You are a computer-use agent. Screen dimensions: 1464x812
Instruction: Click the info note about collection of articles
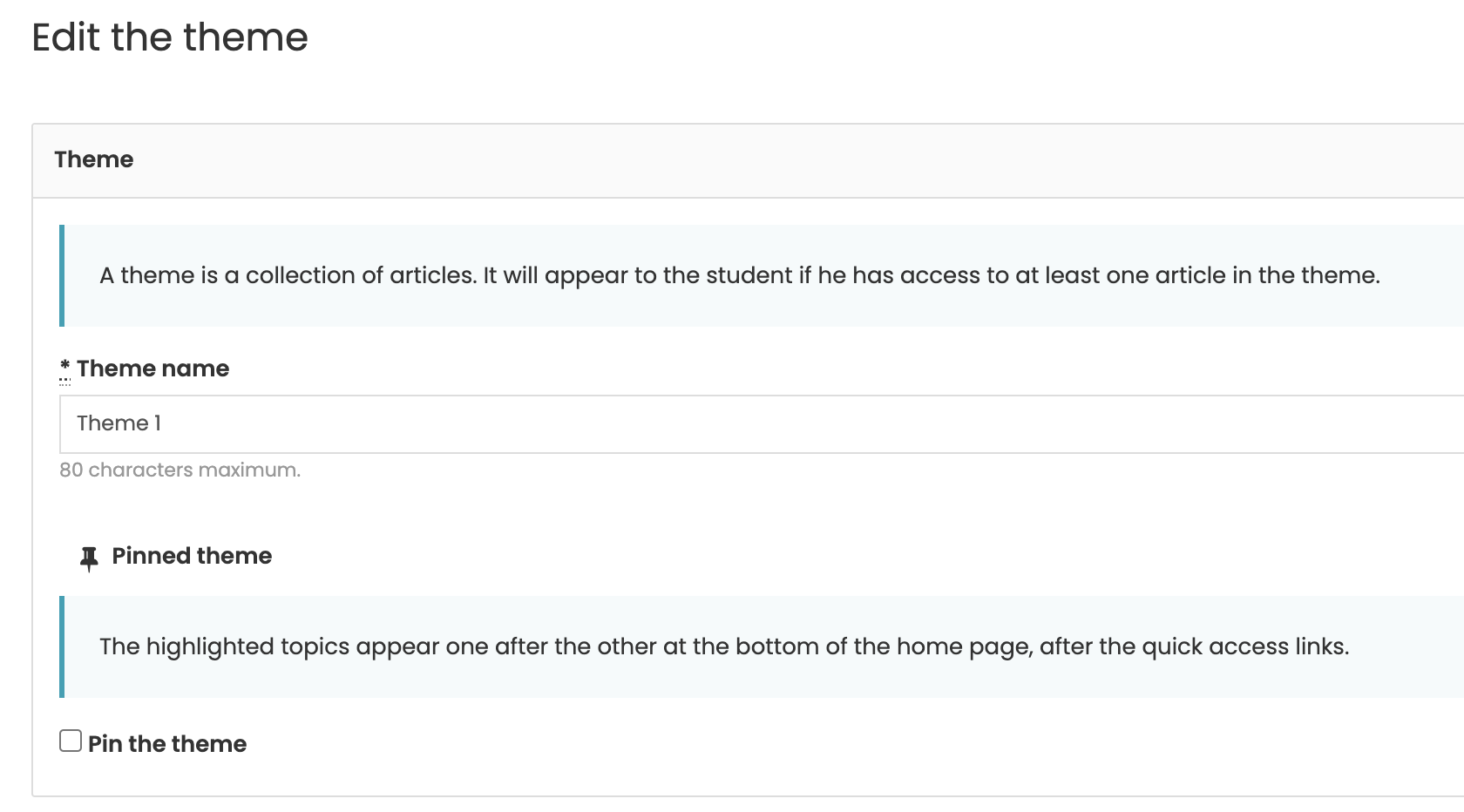[x=762, y=275]
